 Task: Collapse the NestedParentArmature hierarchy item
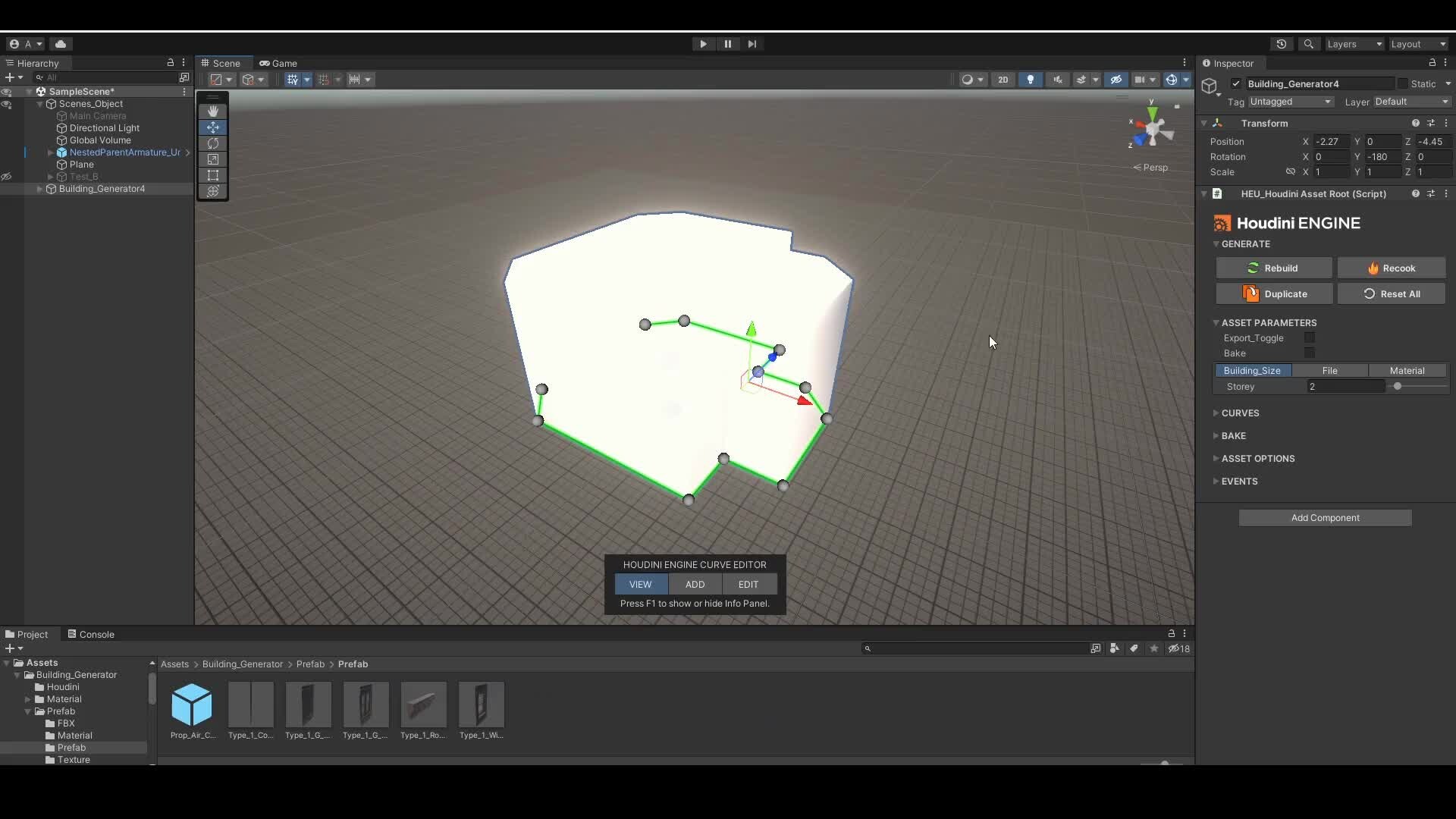[51, 152]
